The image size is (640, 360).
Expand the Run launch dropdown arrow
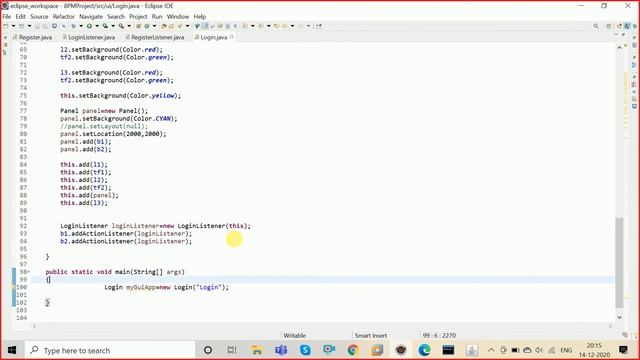pyautogui.click(x=97, y=26)
